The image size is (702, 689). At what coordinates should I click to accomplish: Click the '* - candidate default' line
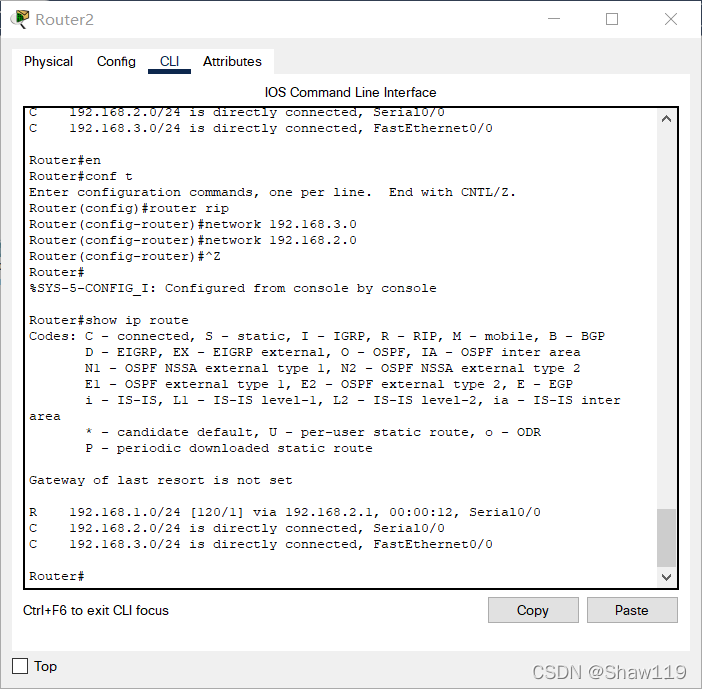tap(313, 432)
